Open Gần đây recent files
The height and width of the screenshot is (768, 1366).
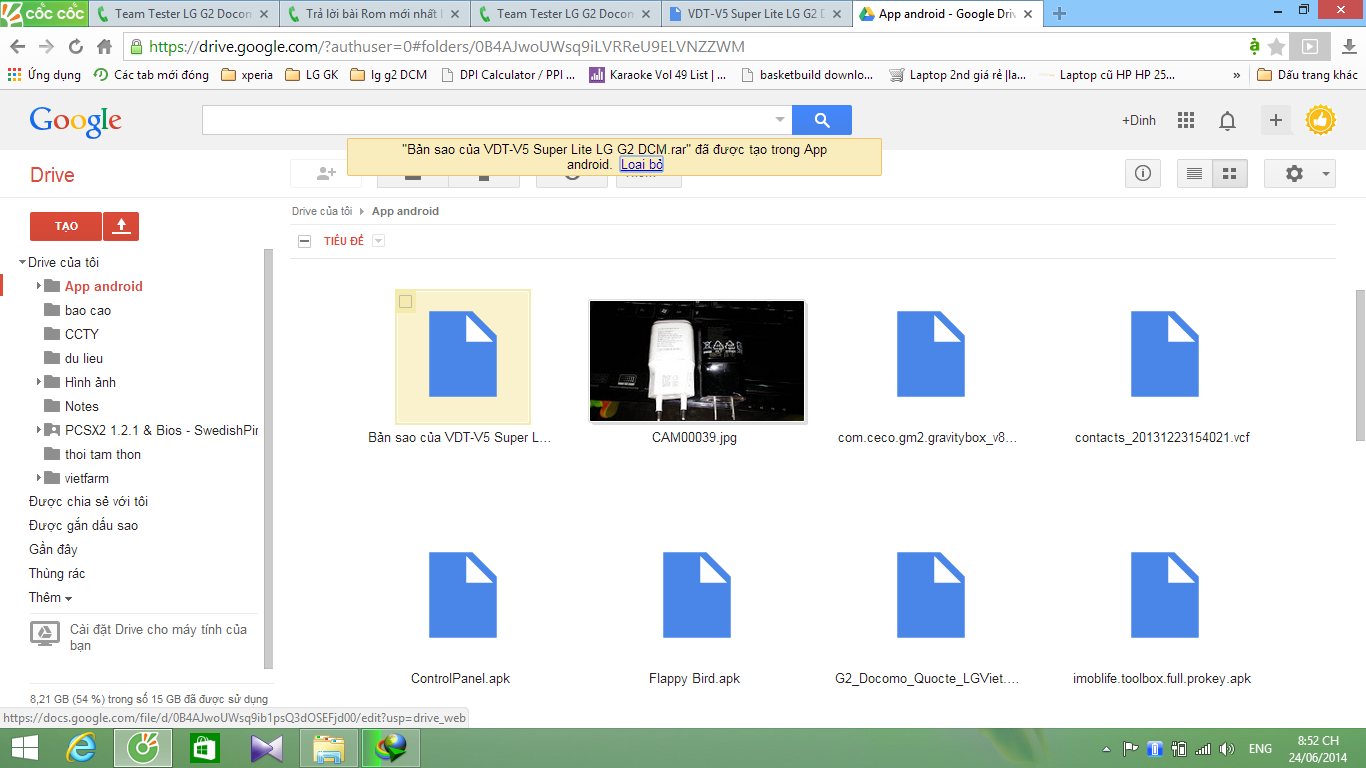[x=53, y=549]
